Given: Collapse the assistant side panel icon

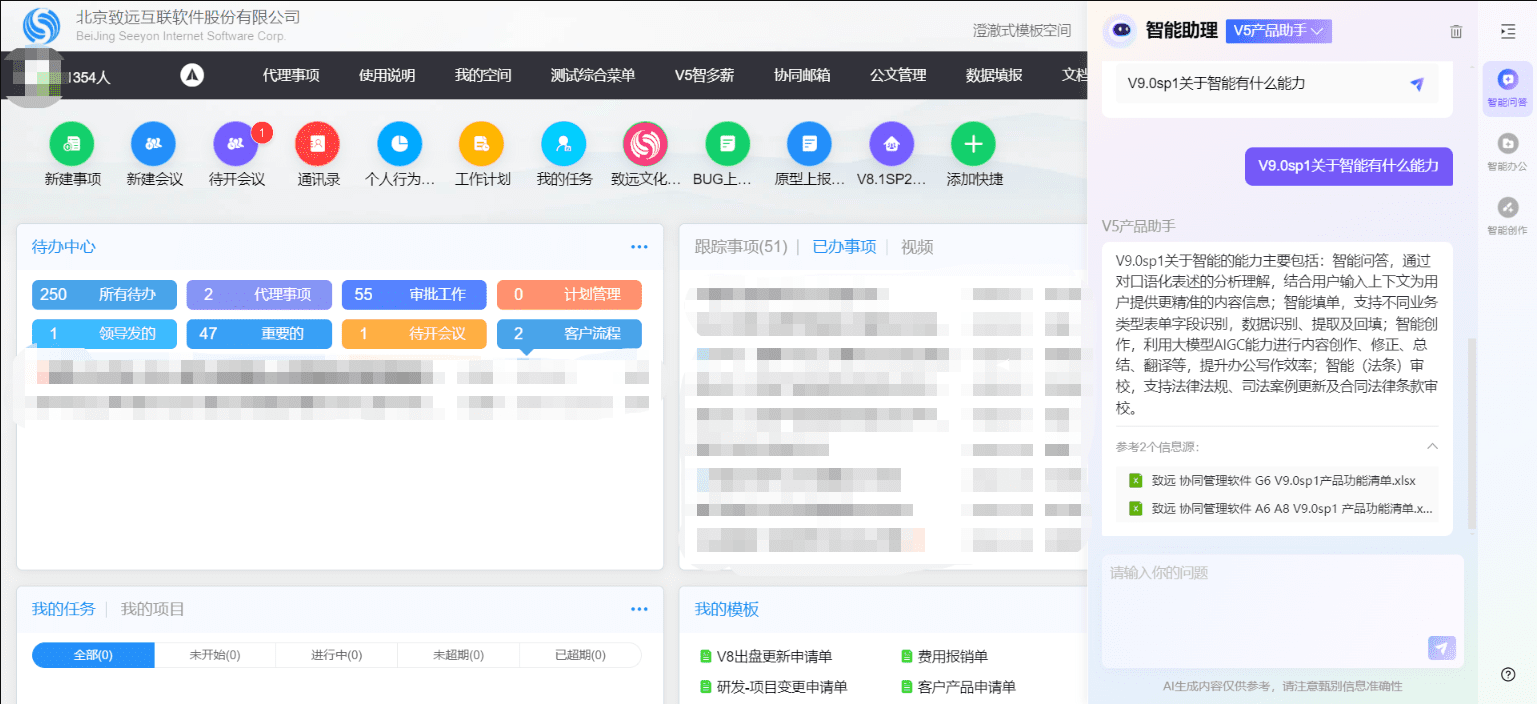Looking at the screenshot, I should (x=1508, y=32).
